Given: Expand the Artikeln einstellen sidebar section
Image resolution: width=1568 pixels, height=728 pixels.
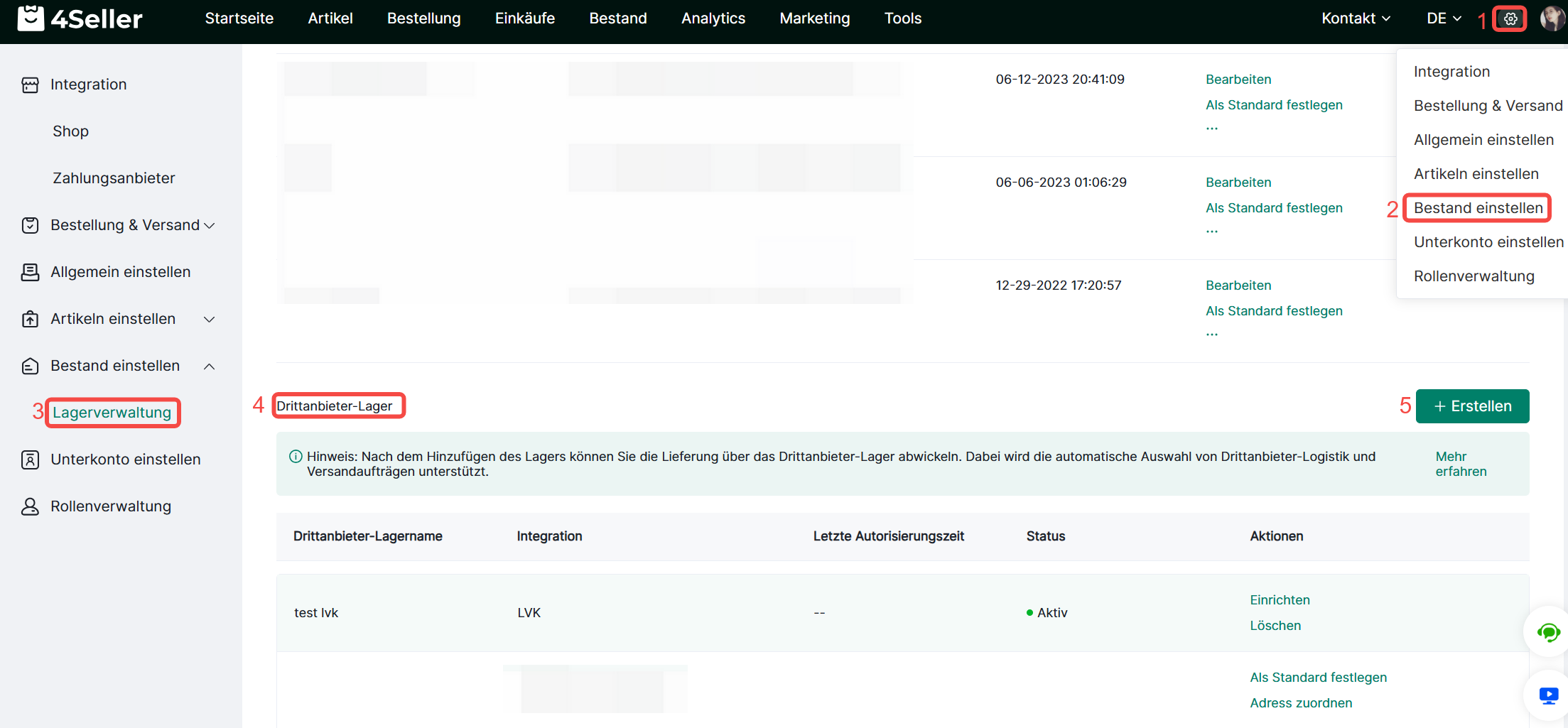Looking at the screenshot, I should click(x=209, y=320).
